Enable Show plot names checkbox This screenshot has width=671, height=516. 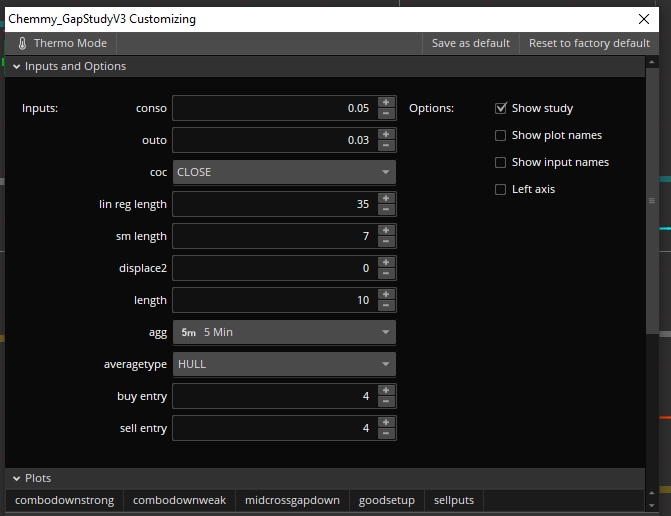click(x=501, y=135)
